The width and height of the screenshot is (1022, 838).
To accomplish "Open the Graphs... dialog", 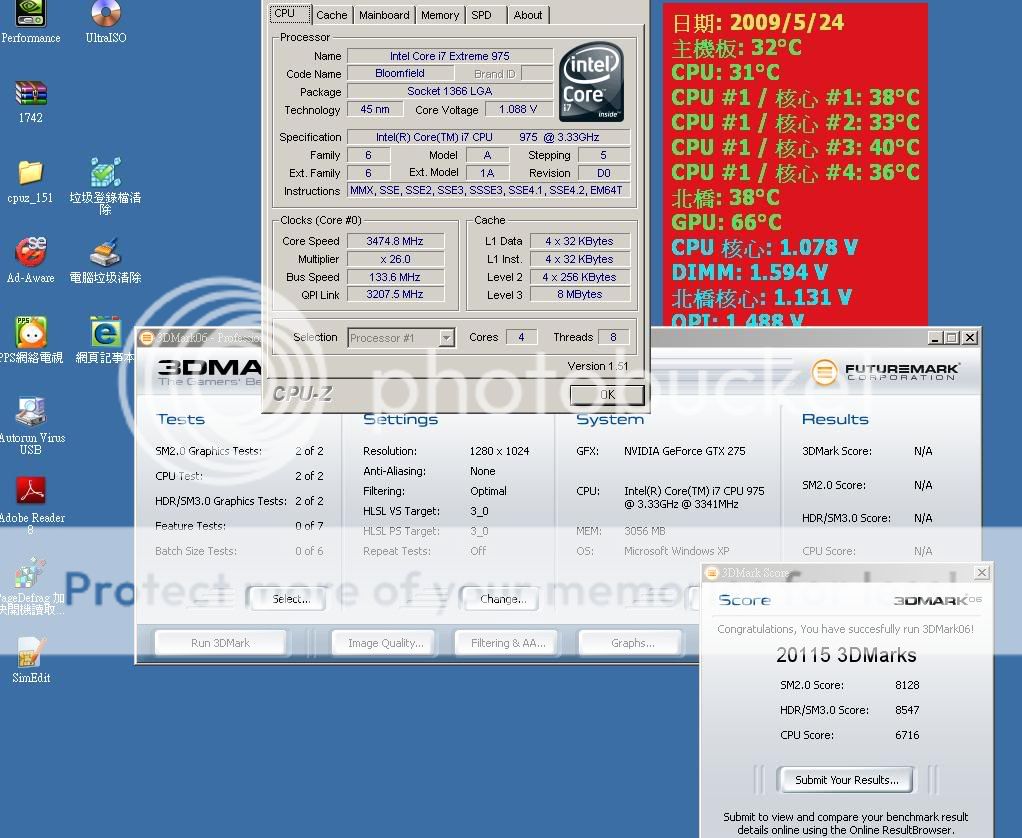I will [x=632, y=643].
